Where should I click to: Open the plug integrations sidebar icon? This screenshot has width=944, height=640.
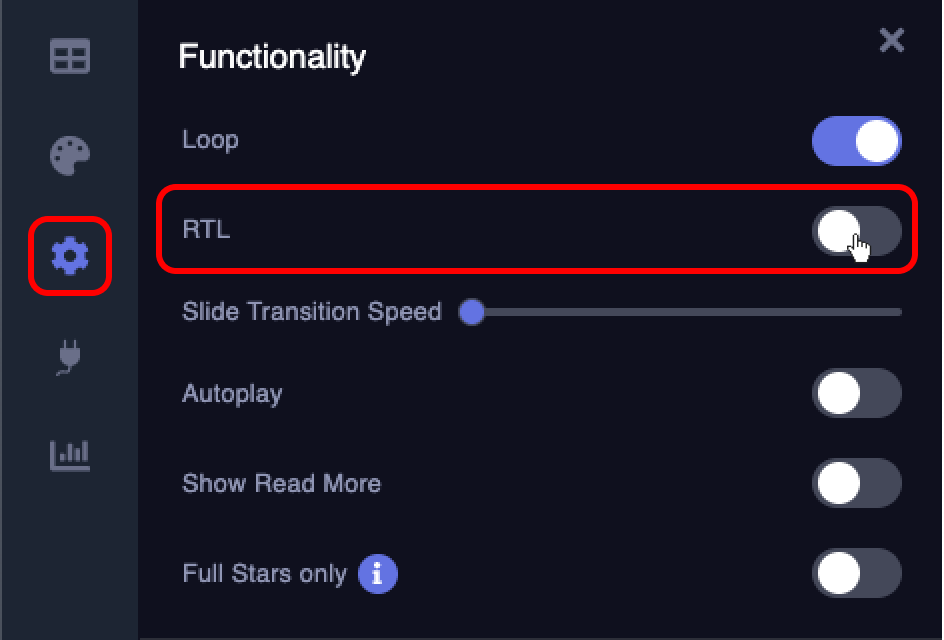69,357
